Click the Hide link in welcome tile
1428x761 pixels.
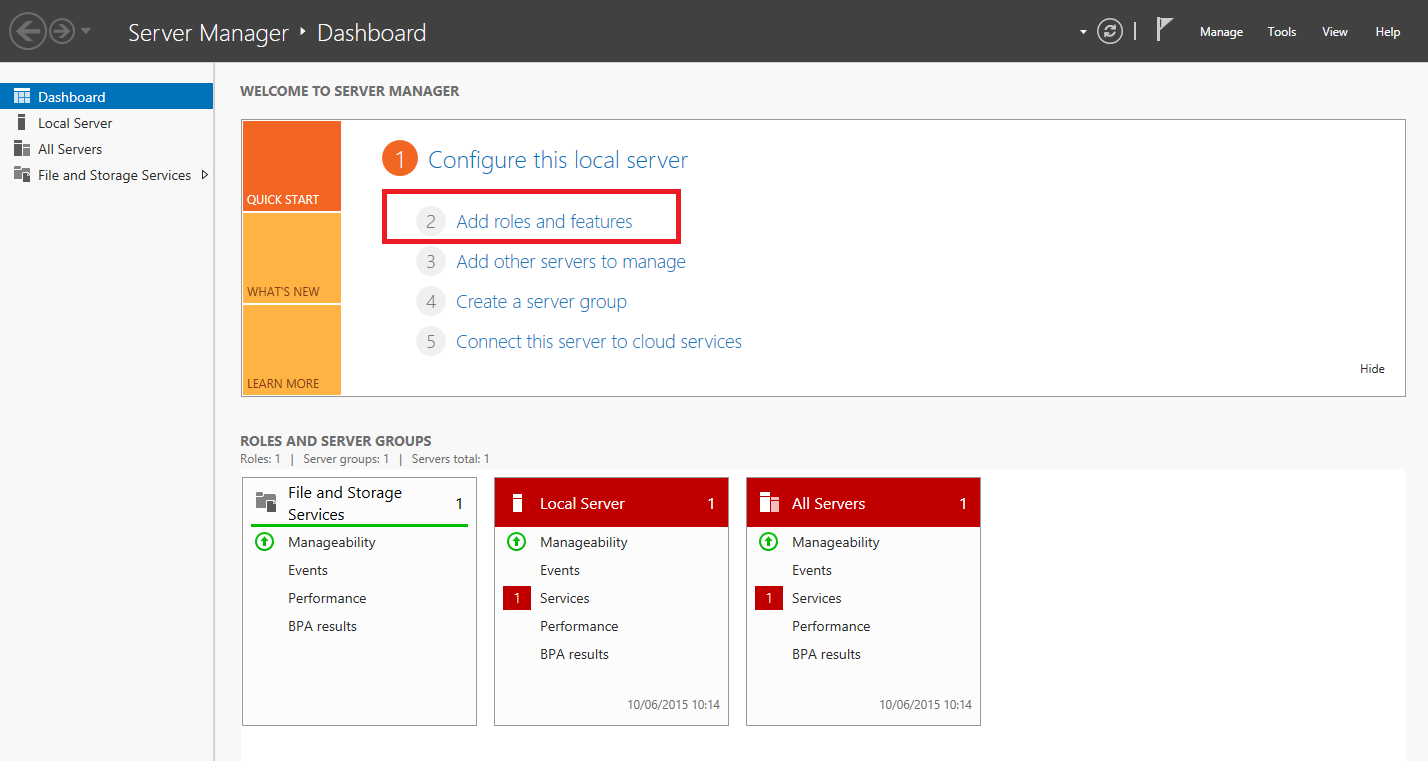1372,369
